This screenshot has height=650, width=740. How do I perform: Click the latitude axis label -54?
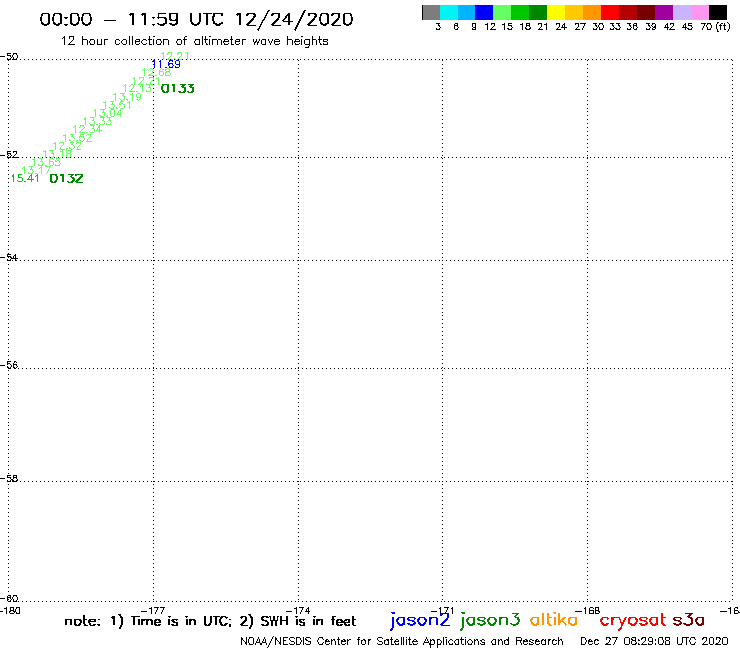point(9,257)
